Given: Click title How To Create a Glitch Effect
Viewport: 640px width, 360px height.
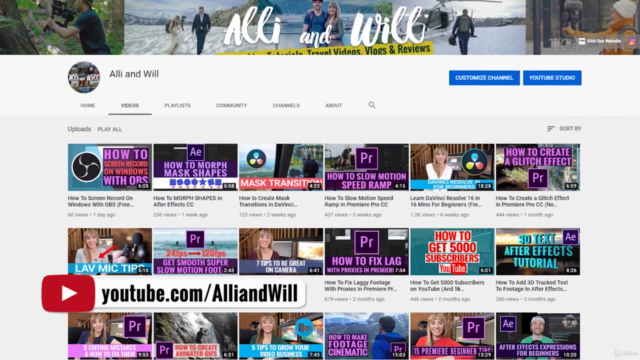Looking at the screenshot, I should click(x=532, y=201).
